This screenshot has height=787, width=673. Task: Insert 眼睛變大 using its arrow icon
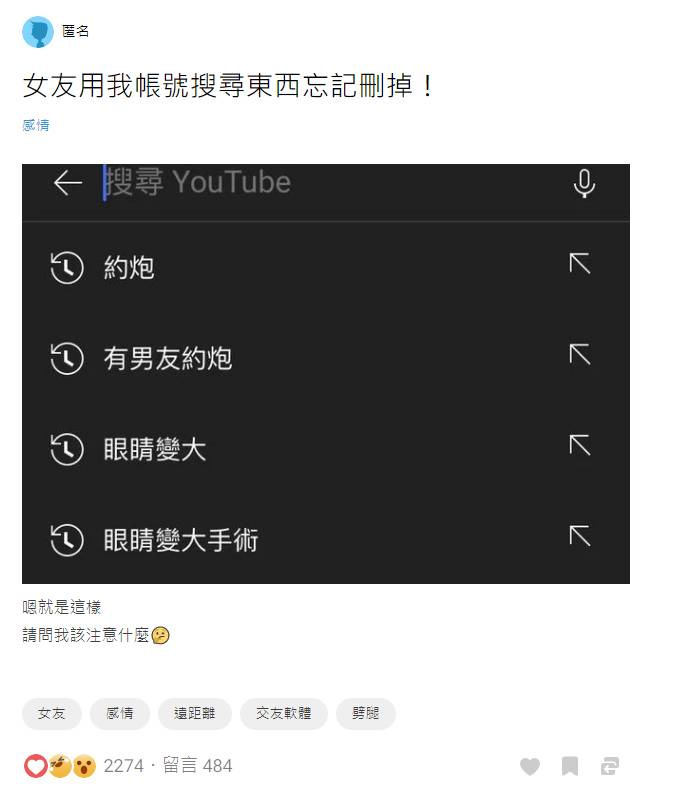580,445
